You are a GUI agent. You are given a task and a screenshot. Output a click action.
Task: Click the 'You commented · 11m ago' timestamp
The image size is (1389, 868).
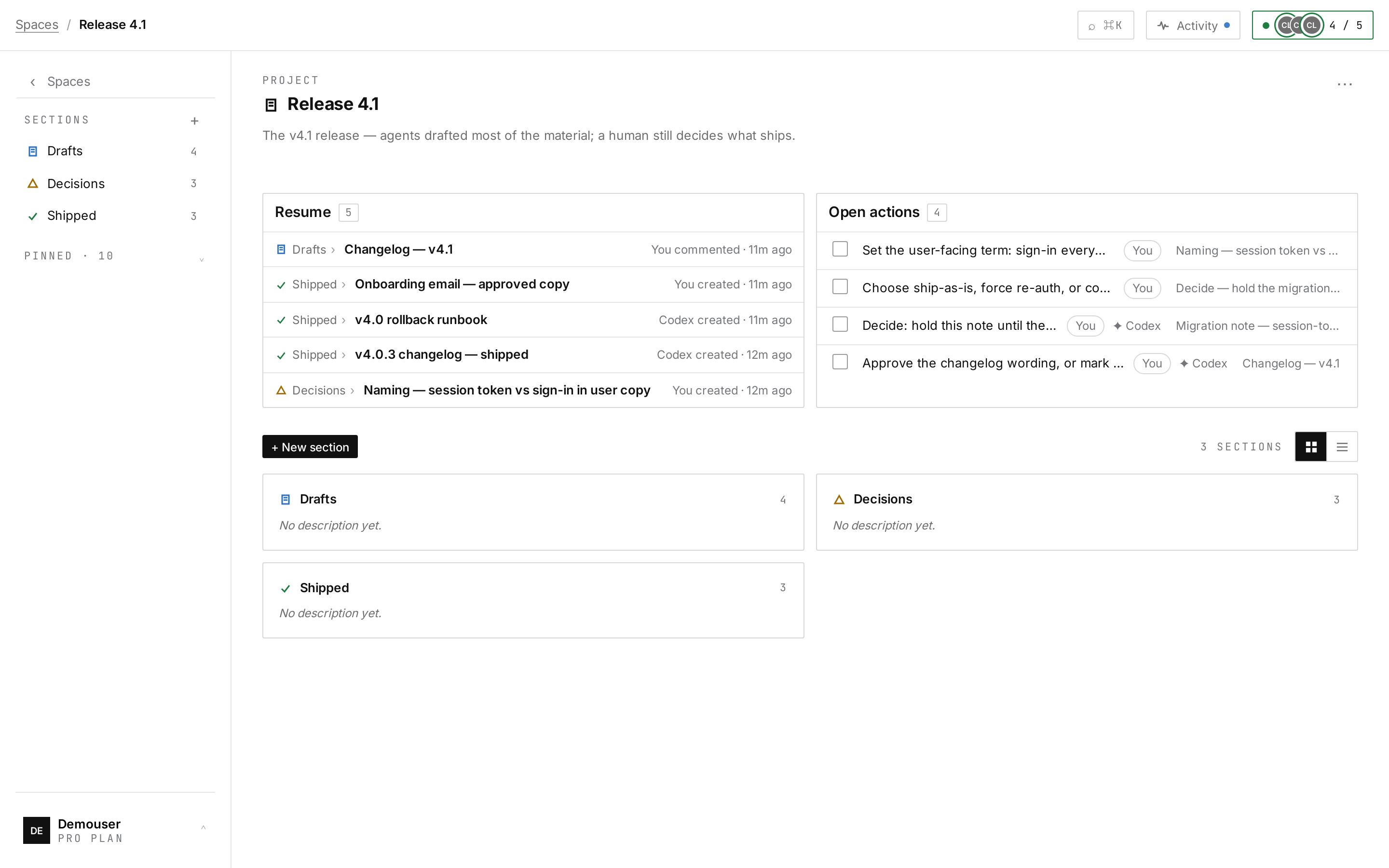click(x=722, y=250)
